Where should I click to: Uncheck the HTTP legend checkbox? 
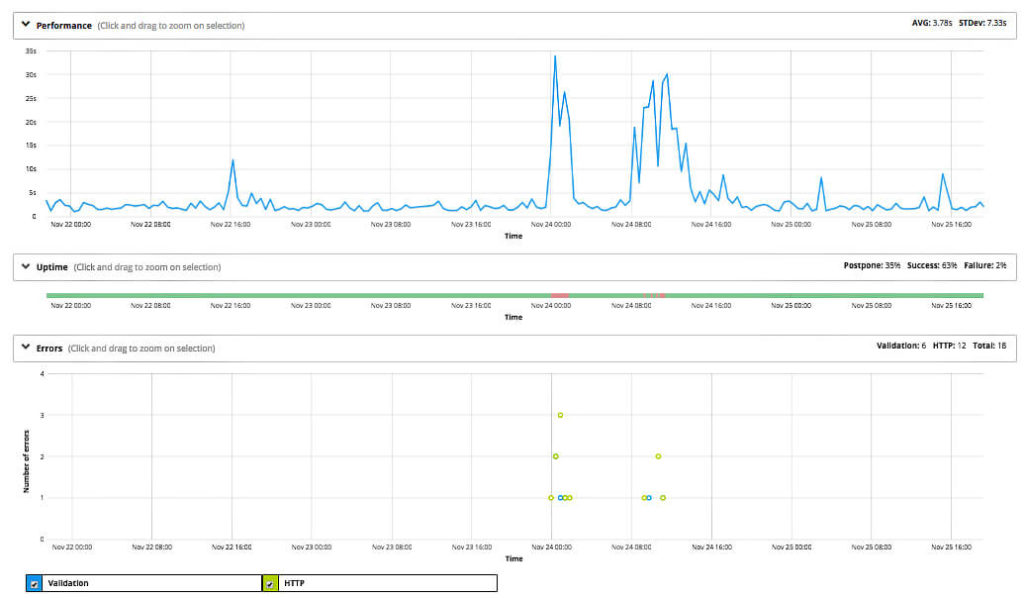[270, 584]
